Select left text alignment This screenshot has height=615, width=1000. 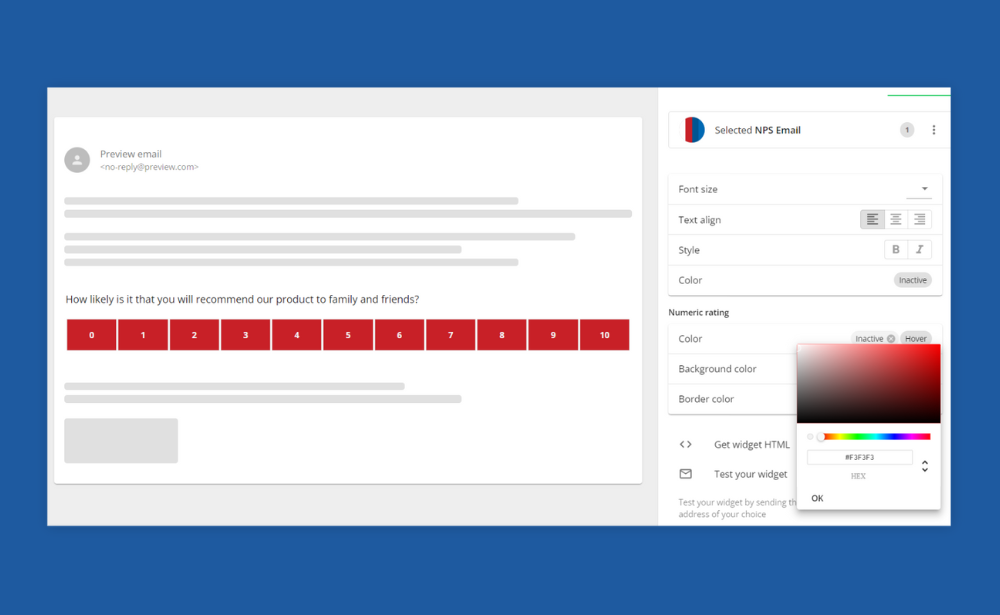pos(872,219)
